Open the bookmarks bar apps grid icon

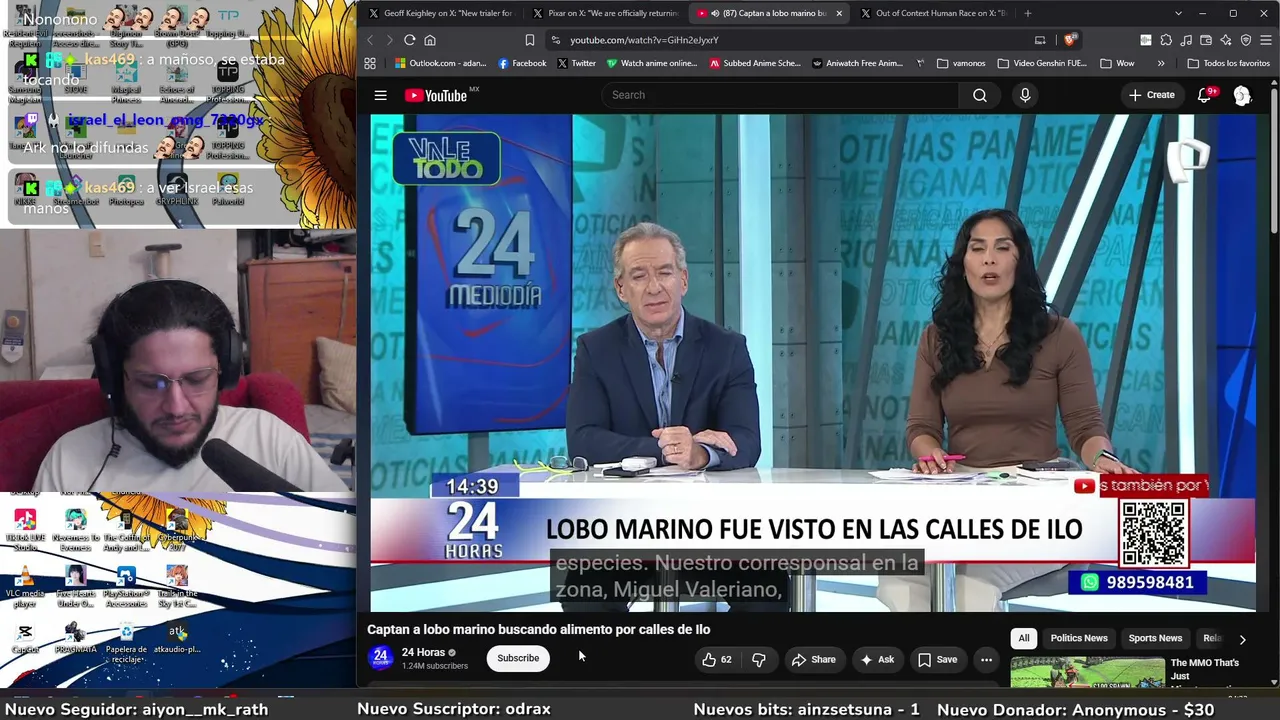[370, 63]
